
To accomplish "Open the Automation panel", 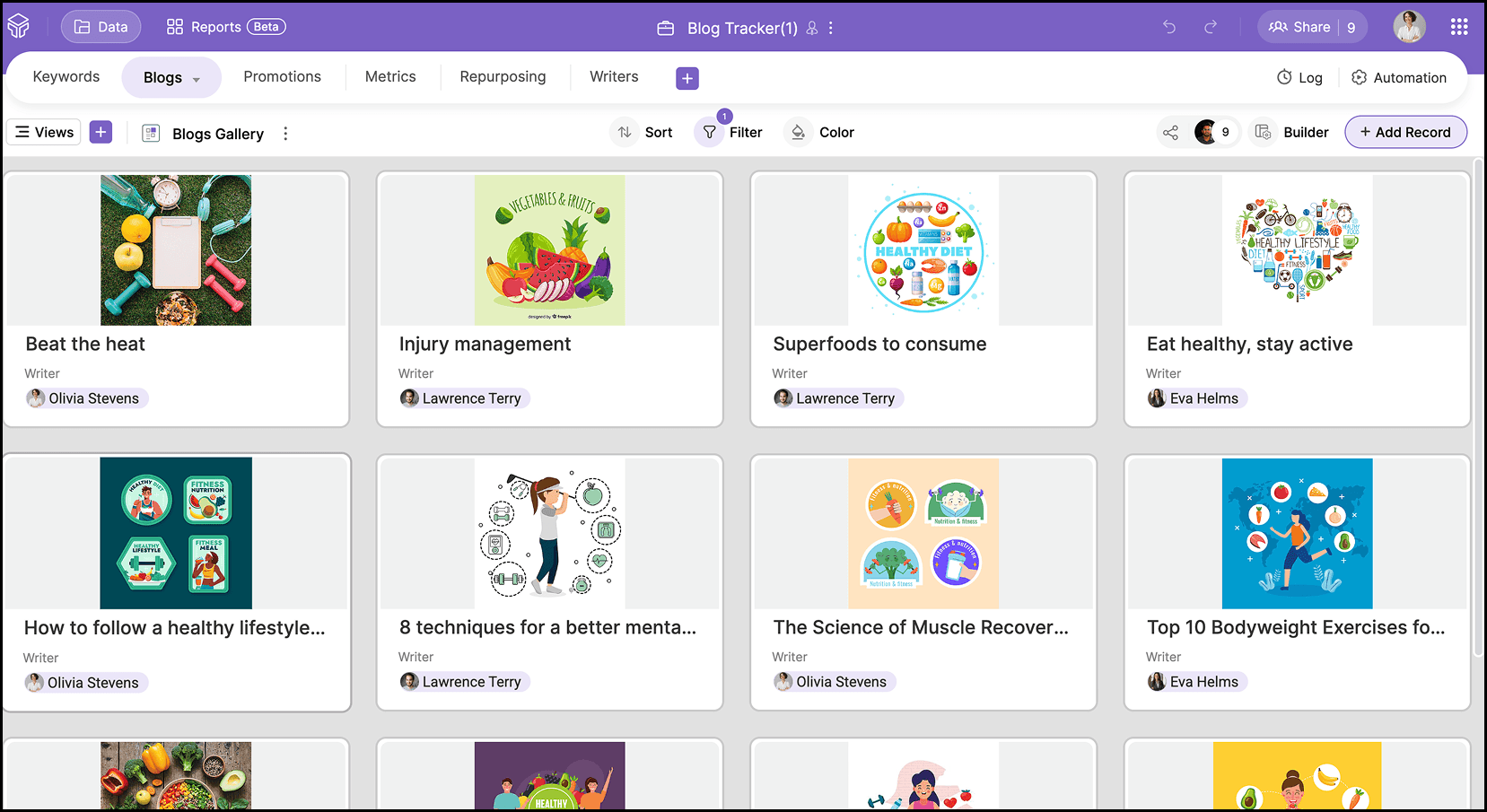I will coord(1399,78).
